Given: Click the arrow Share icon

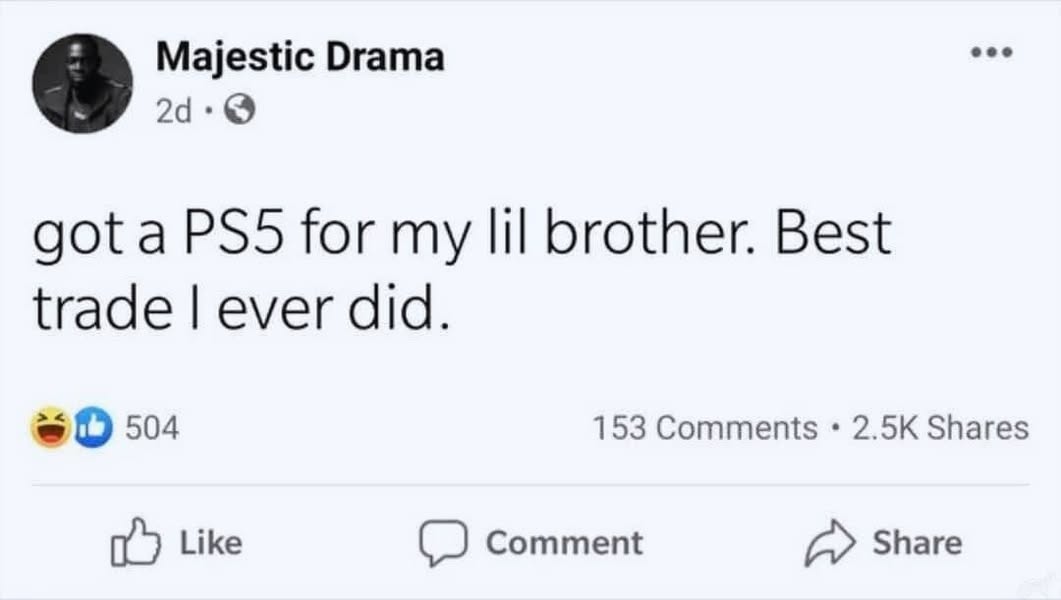Looking at the screenshot, I should [x=830, y=543].
